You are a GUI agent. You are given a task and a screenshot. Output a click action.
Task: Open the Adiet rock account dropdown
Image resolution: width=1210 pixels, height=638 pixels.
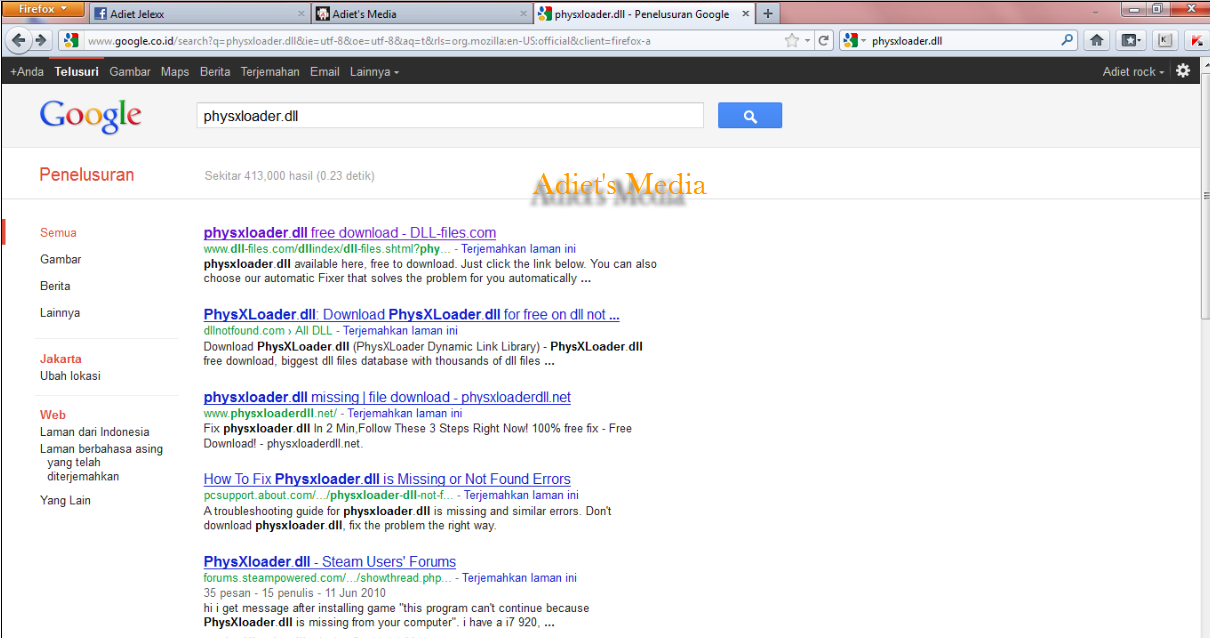pos(1133,72)
